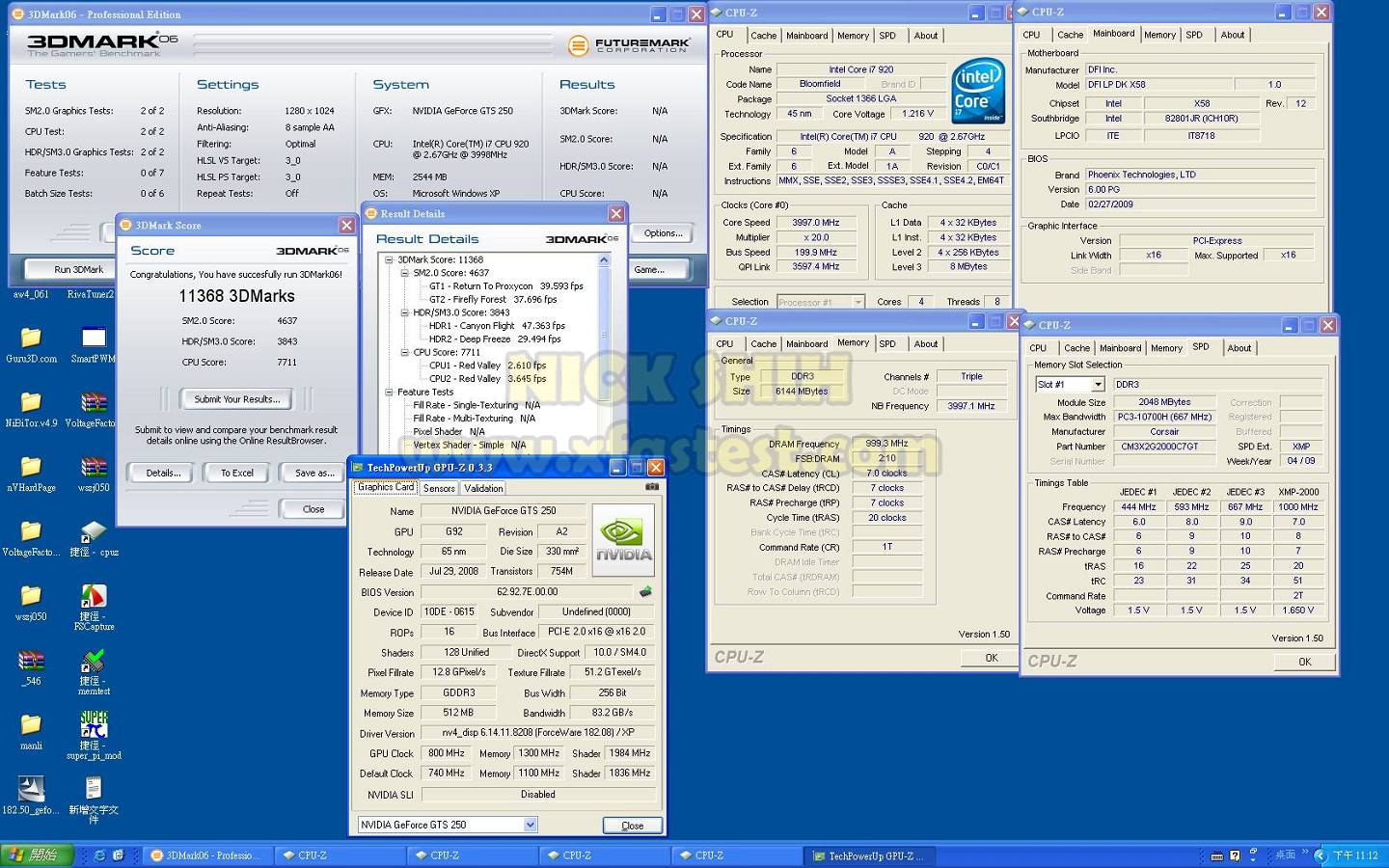Collapse the HDR/SM3.0 Score tree node
This screenshot has width=1389, height=868.
[405, 312]
